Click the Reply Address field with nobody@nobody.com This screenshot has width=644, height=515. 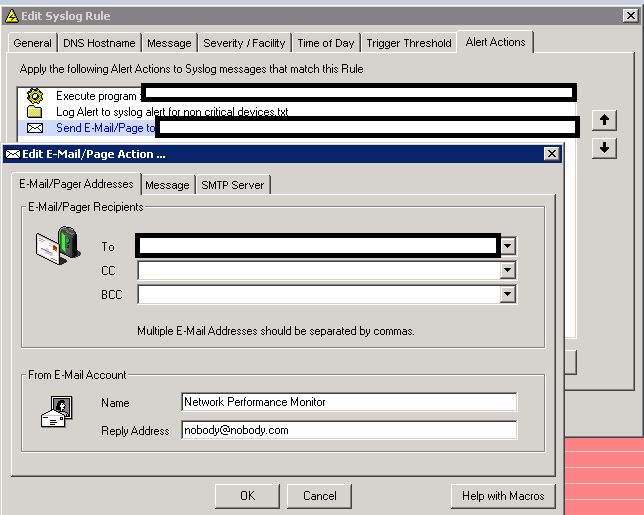pos(349,430)
